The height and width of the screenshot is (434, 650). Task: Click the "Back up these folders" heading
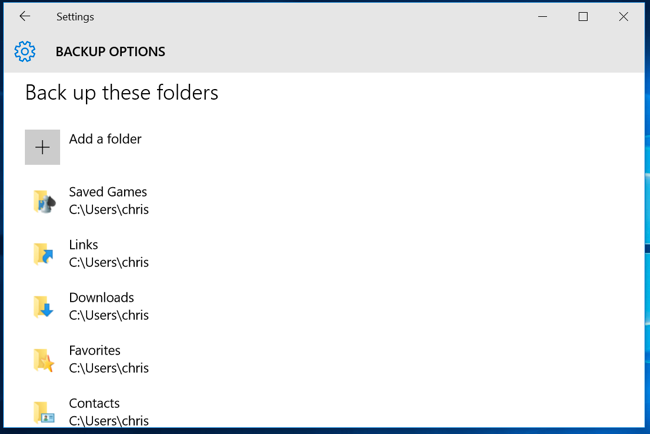[121, 93]
